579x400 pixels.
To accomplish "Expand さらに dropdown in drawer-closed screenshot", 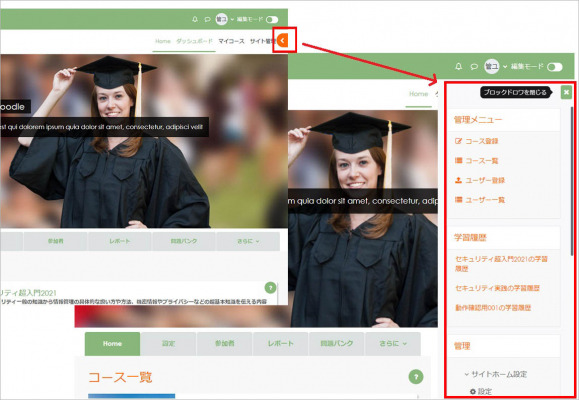I will coord(248,241).
